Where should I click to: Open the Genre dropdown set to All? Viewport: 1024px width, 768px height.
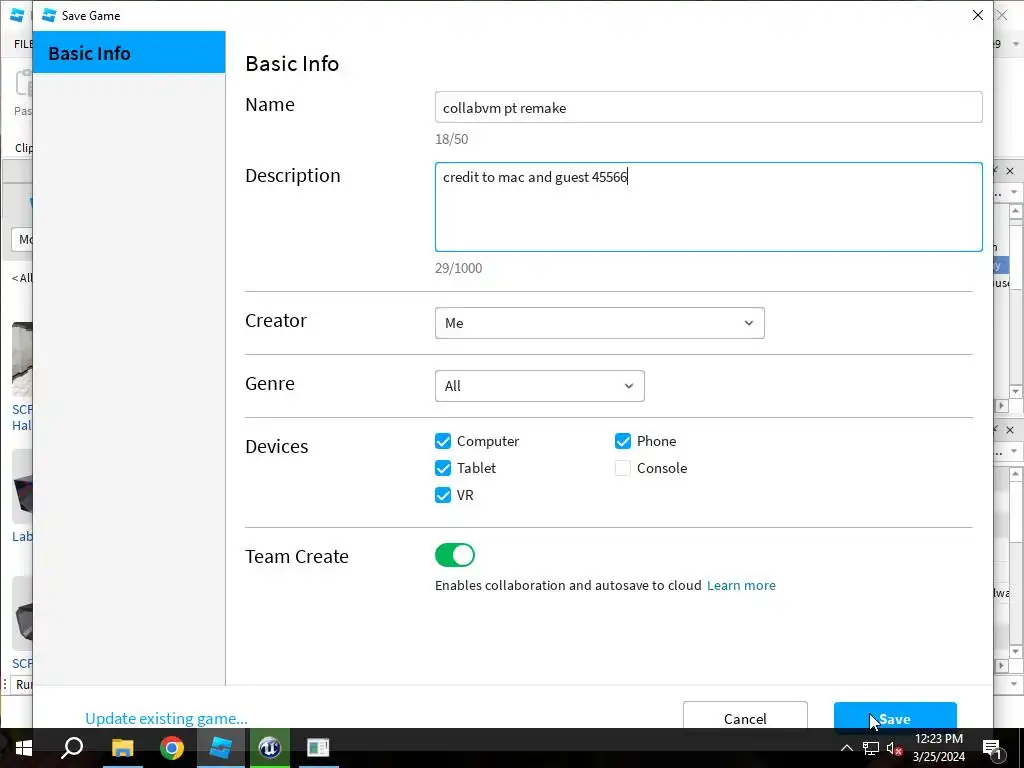539,386
